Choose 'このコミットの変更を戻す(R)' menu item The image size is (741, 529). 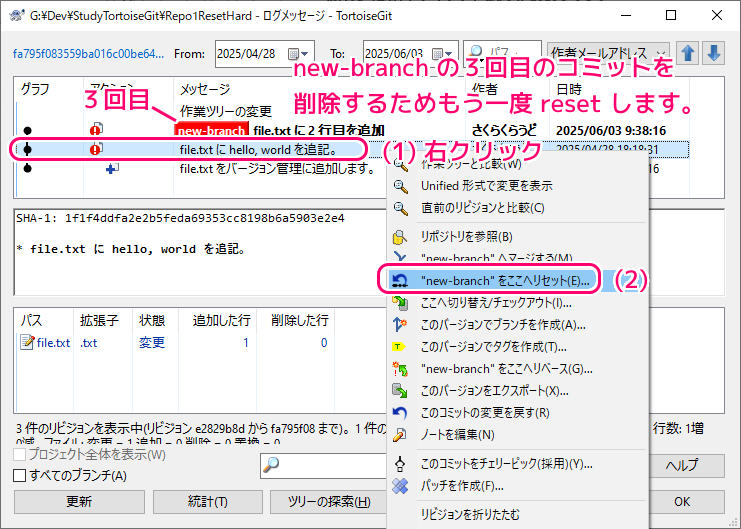(x=517, y=413)
